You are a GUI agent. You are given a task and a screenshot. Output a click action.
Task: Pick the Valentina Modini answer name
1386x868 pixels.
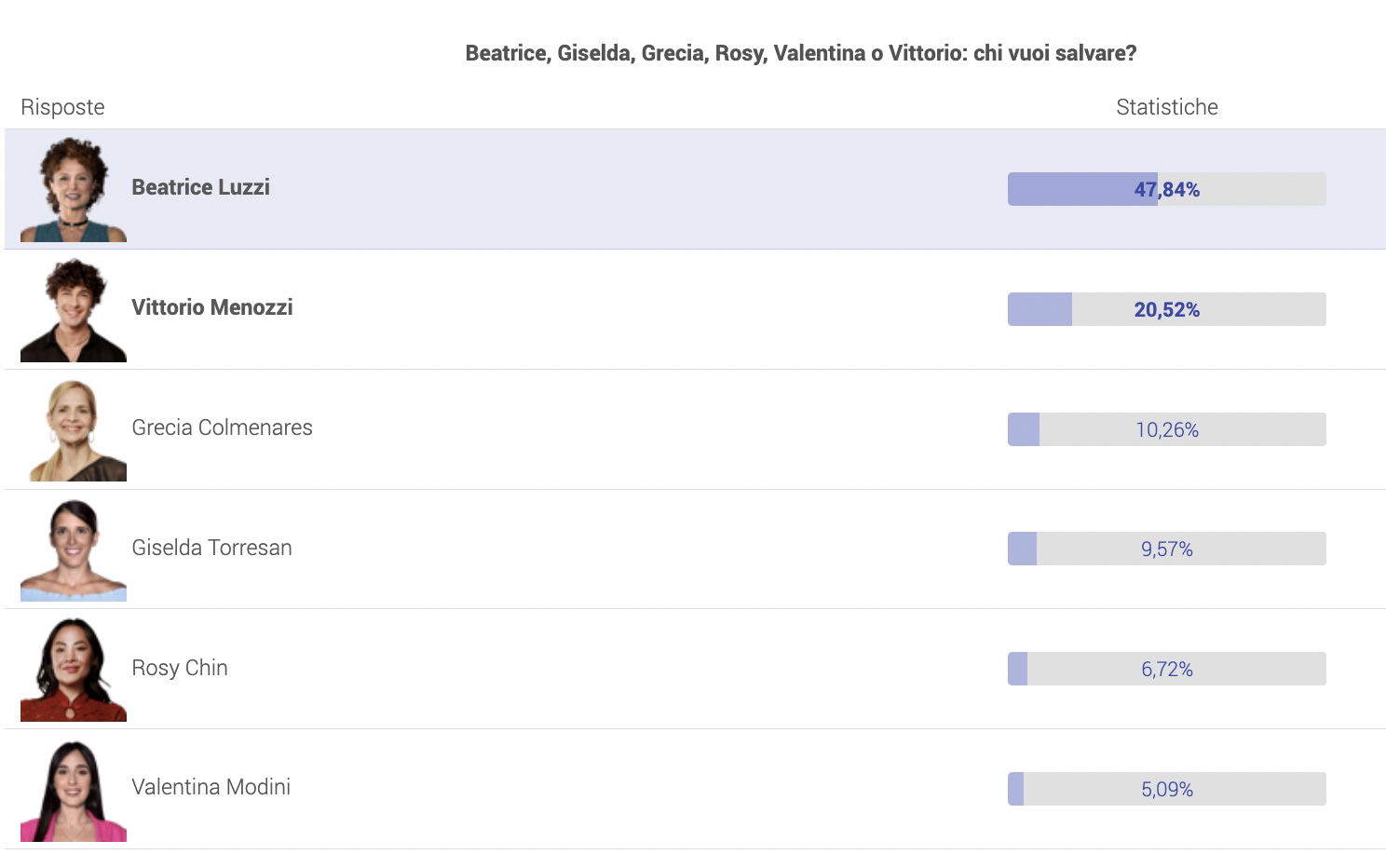(x=211, y=787)
